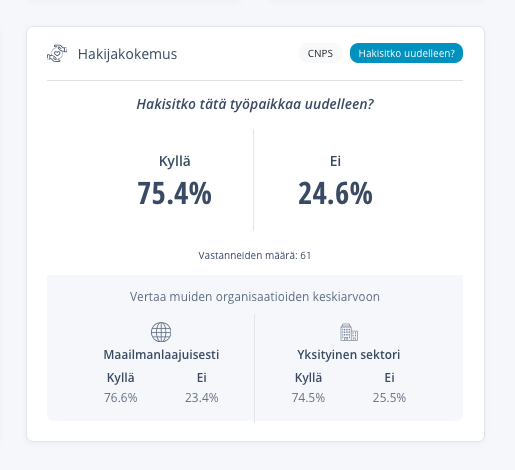Click Vertaa muiden organisaatioiden keskiarvoon heading
This screenshot has width=515, height=470.
point(255,296)
